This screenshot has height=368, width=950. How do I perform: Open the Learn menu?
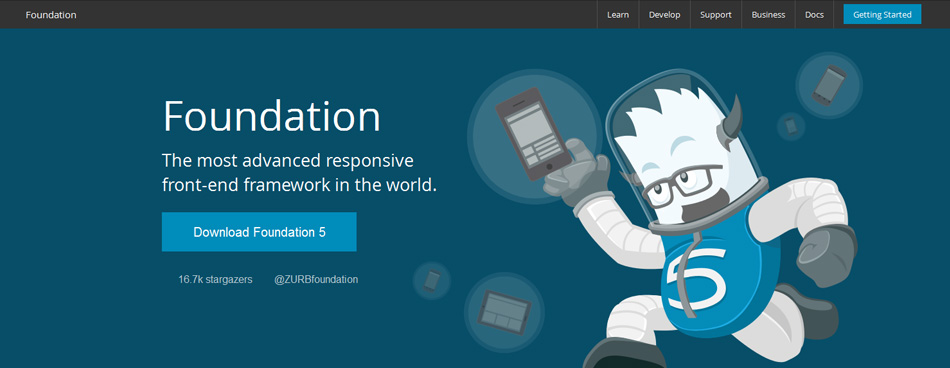pos(617,15)
